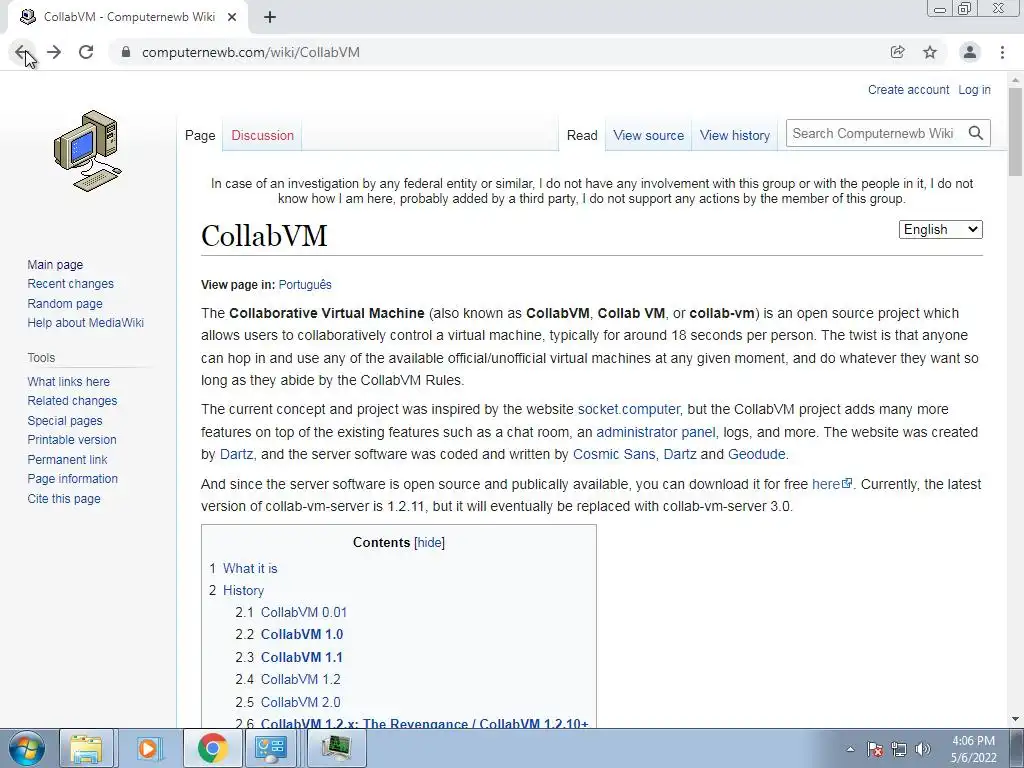Follow the external 'here' download link
Image resolution: width=1024 pixels, height=768 pixels.
831,485
